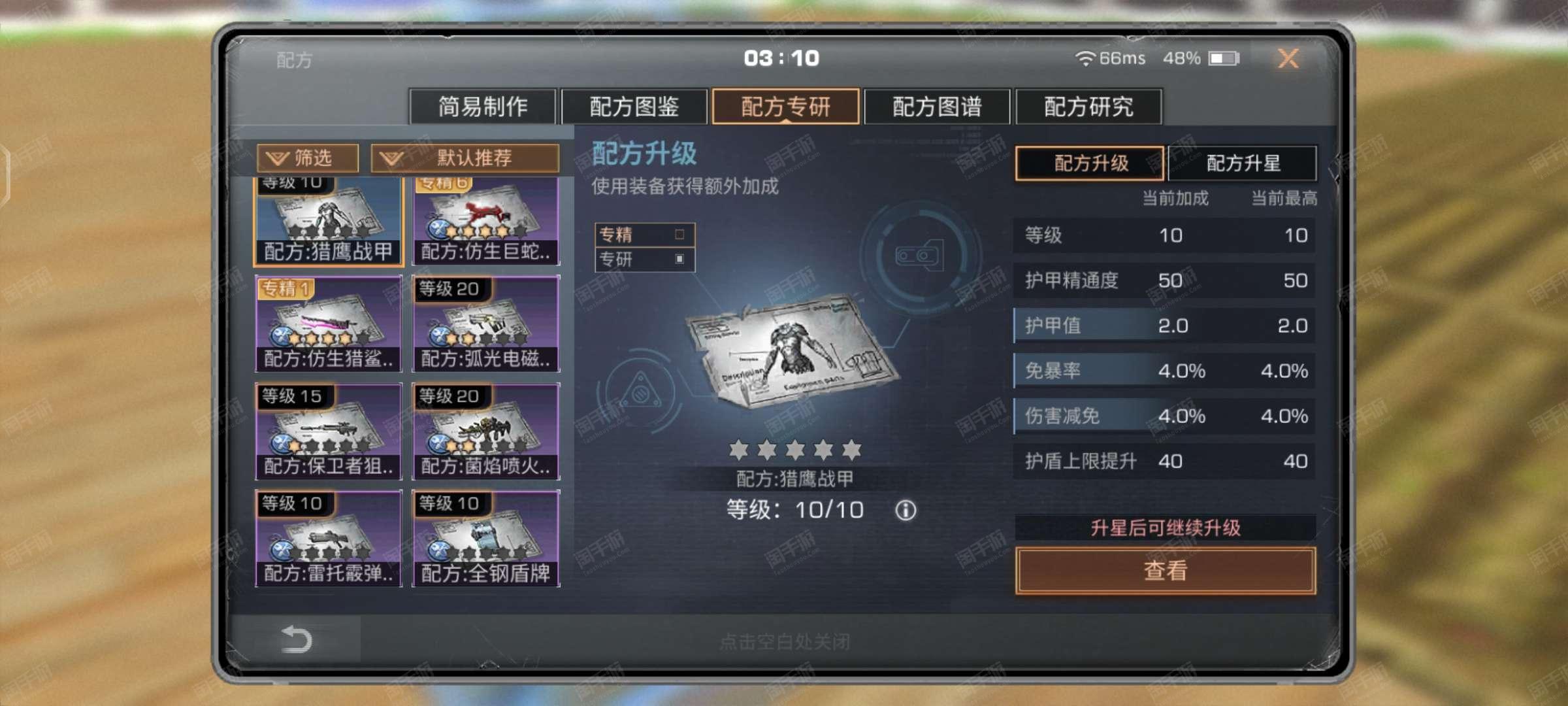The height and width of the screenshot is (706, 1568).
Task: Click the 配方:雷托霰弹 shotgun recipe icon
Action: pyautogui.click(x=329, y=538)
